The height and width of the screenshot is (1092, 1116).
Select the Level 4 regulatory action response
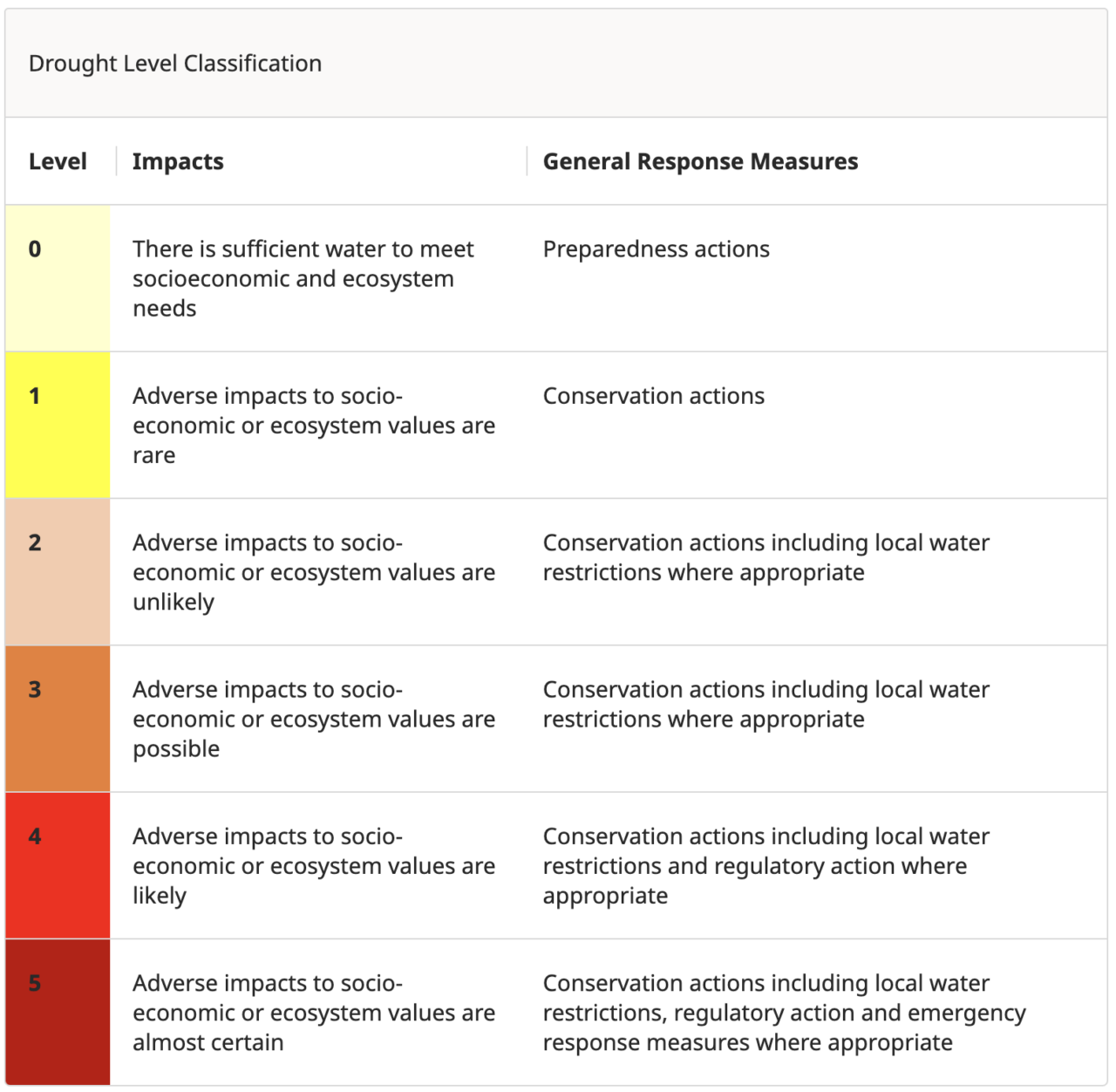point(766,865)
